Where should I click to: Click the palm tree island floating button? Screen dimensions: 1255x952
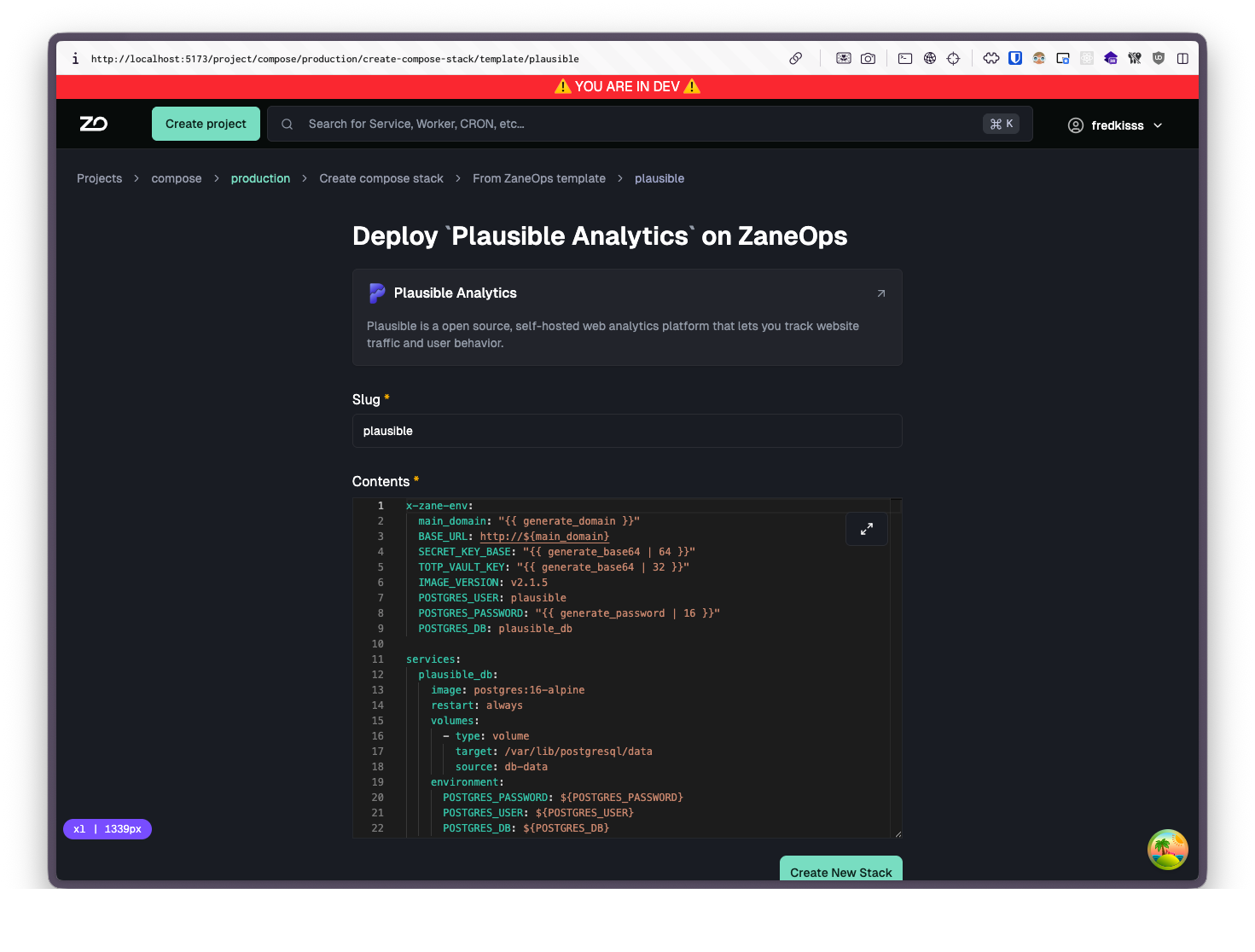tap(1168, 850)
